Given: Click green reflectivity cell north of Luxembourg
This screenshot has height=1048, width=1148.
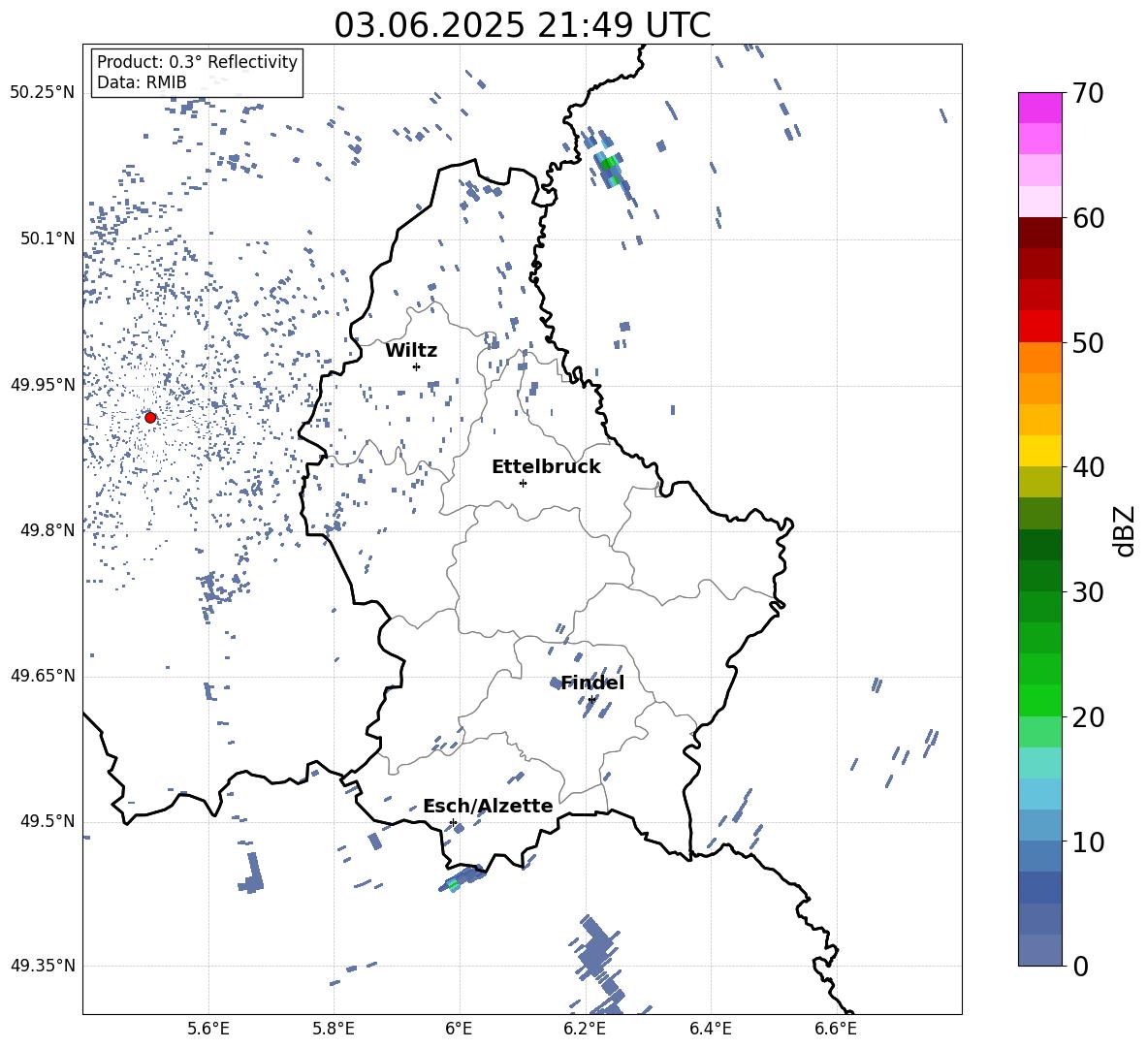Looking at the screenshot, I should coord(608,164).
